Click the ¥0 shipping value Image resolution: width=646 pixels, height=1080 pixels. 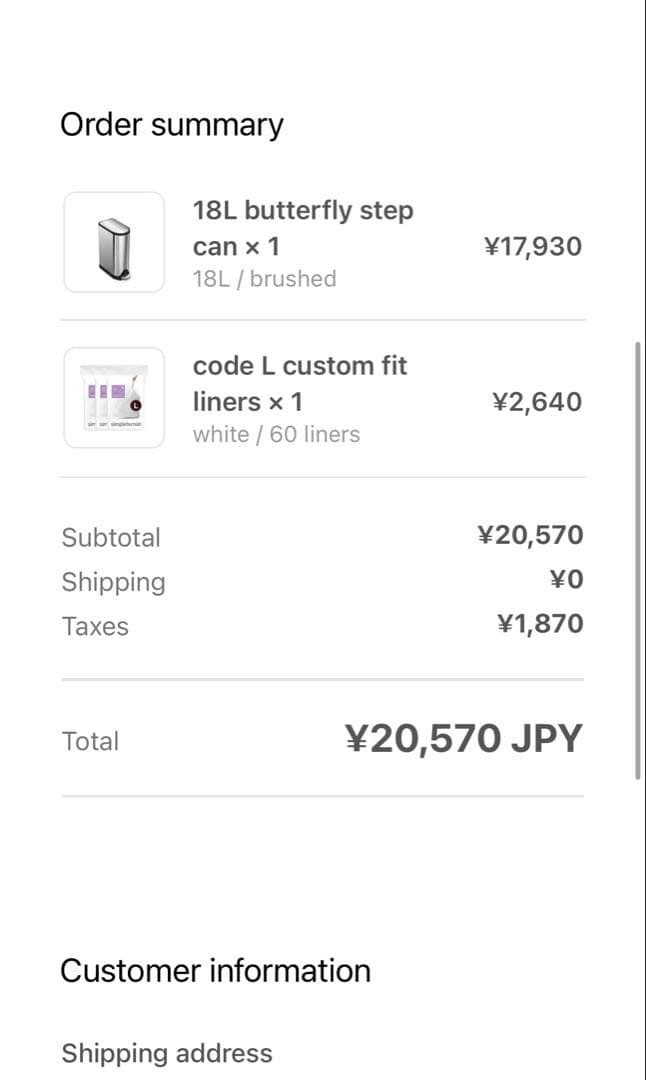(x=566, y=578)
